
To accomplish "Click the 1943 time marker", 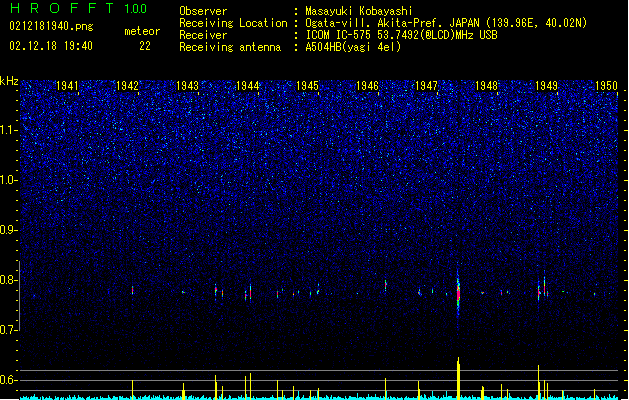I will tap(187, 86).
